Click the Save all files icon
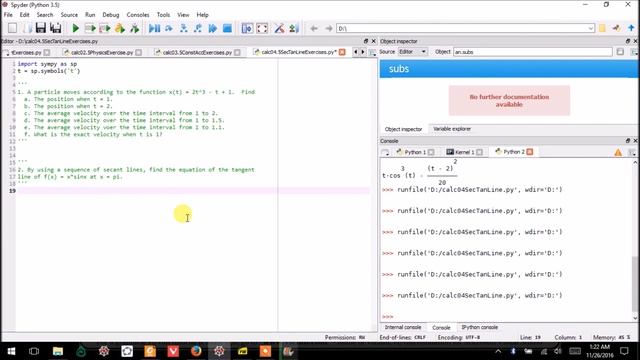The image size is (640, 360). (x=56, y=28)
